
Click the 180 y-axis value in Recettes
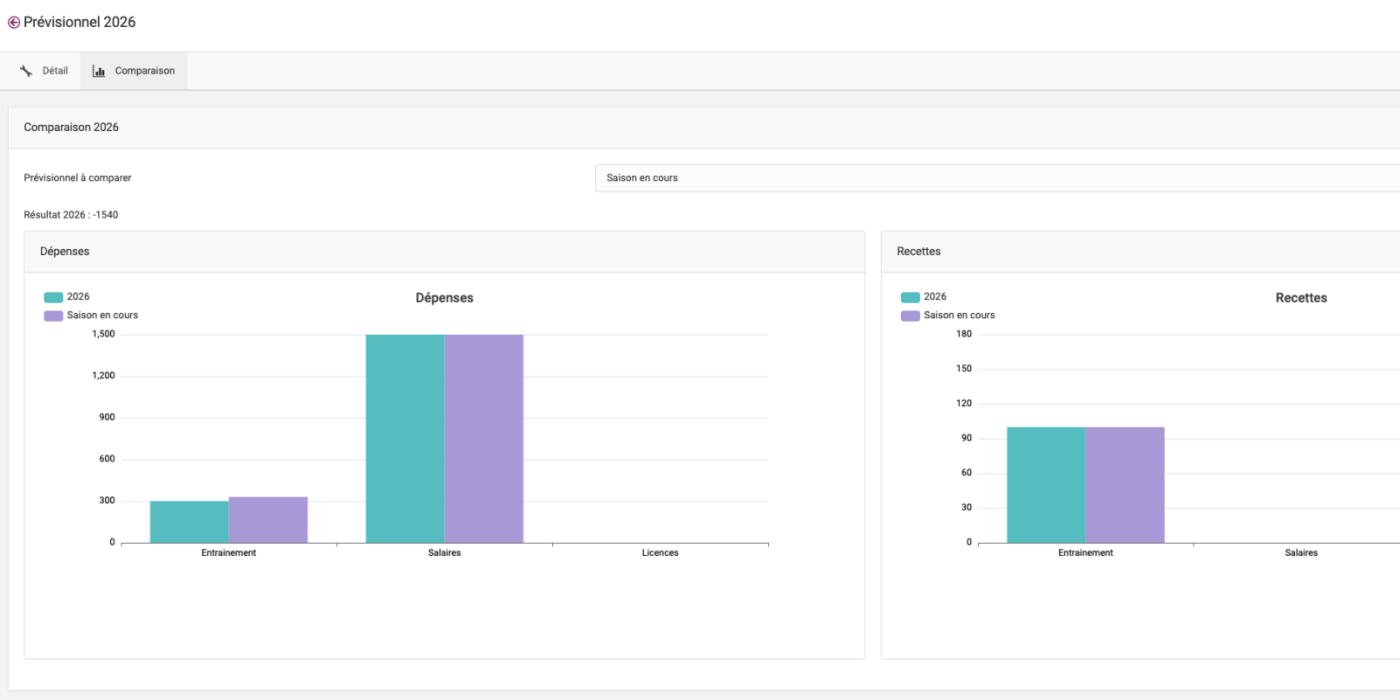tap(964, 334)
